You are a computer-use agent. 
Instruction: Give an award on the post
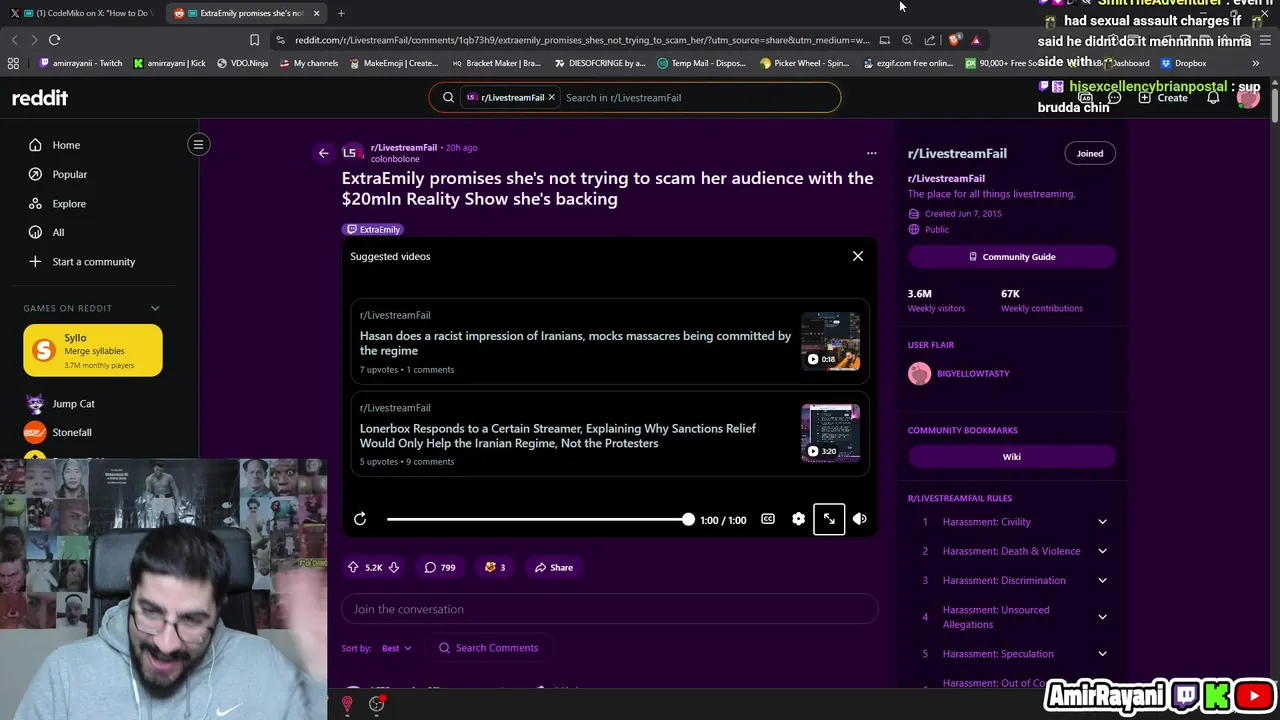(x=495, y=567)
